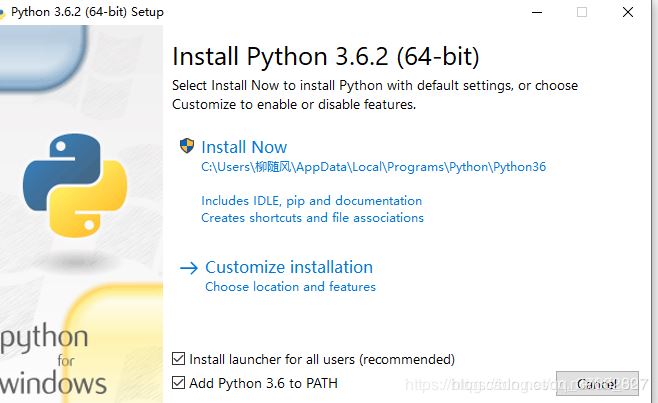Click "Includes IDLE, pip and documentation" text
Image resolution: width=658 pixels, height=403 pixels.
[311, 201]
